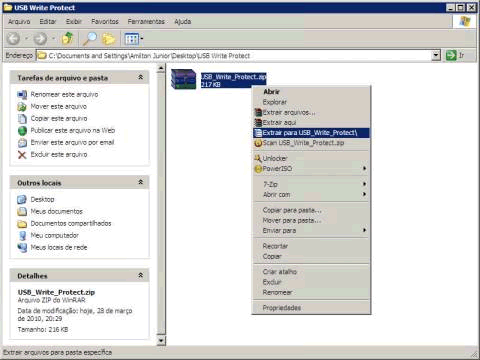Click the antivirus icon beside Scan USB_Write_Protect.zip

point(258,143)
